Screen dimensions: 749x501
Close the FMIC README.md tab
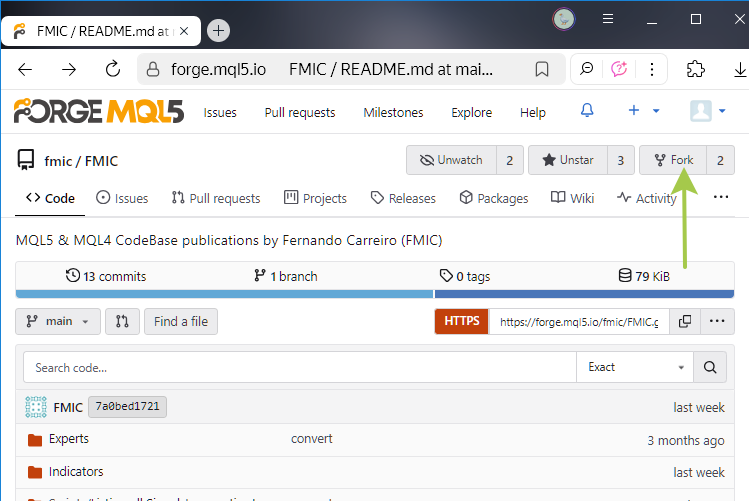point(184,31)
